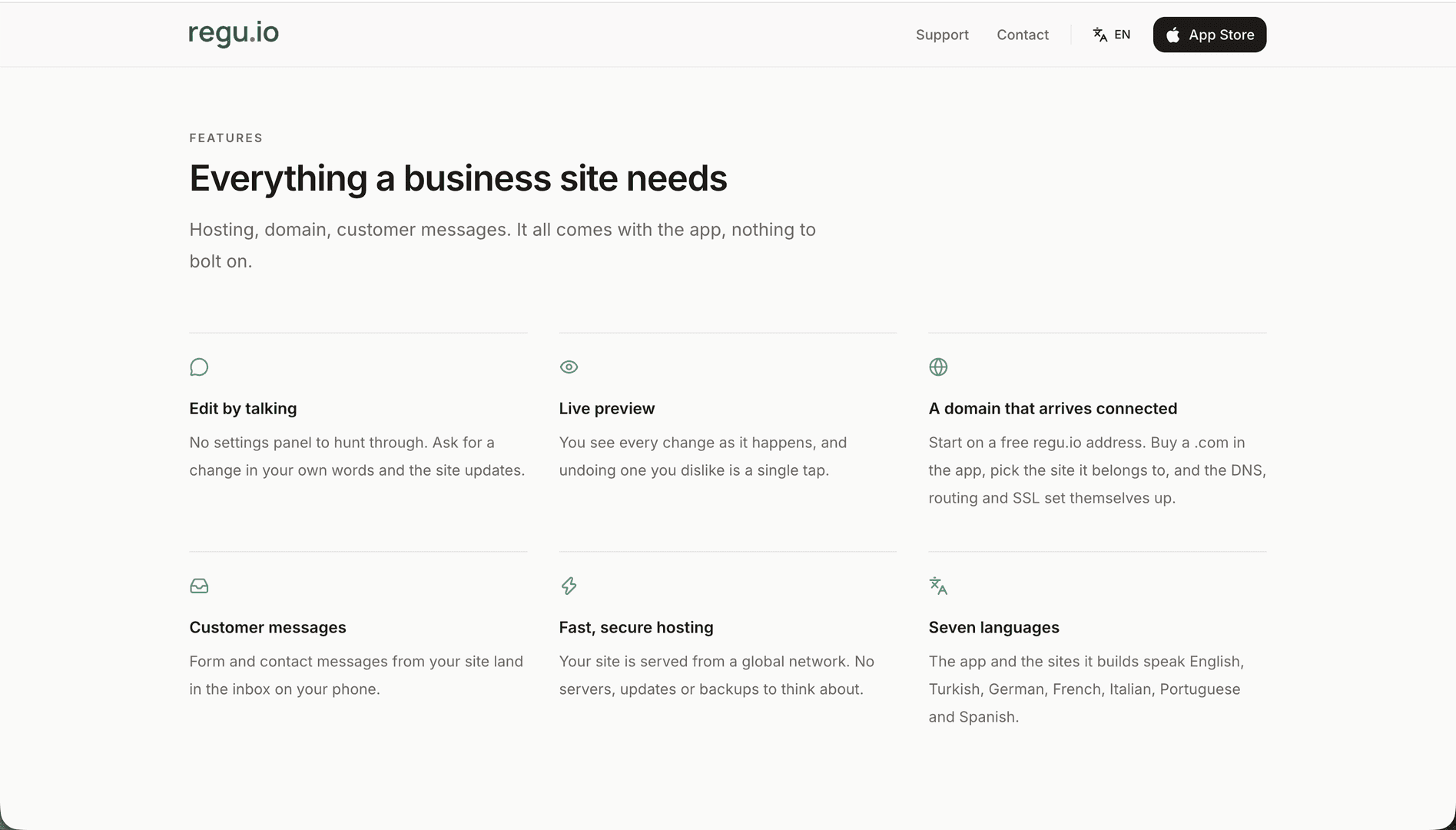Click the regu.io logo

coord(234,34)
